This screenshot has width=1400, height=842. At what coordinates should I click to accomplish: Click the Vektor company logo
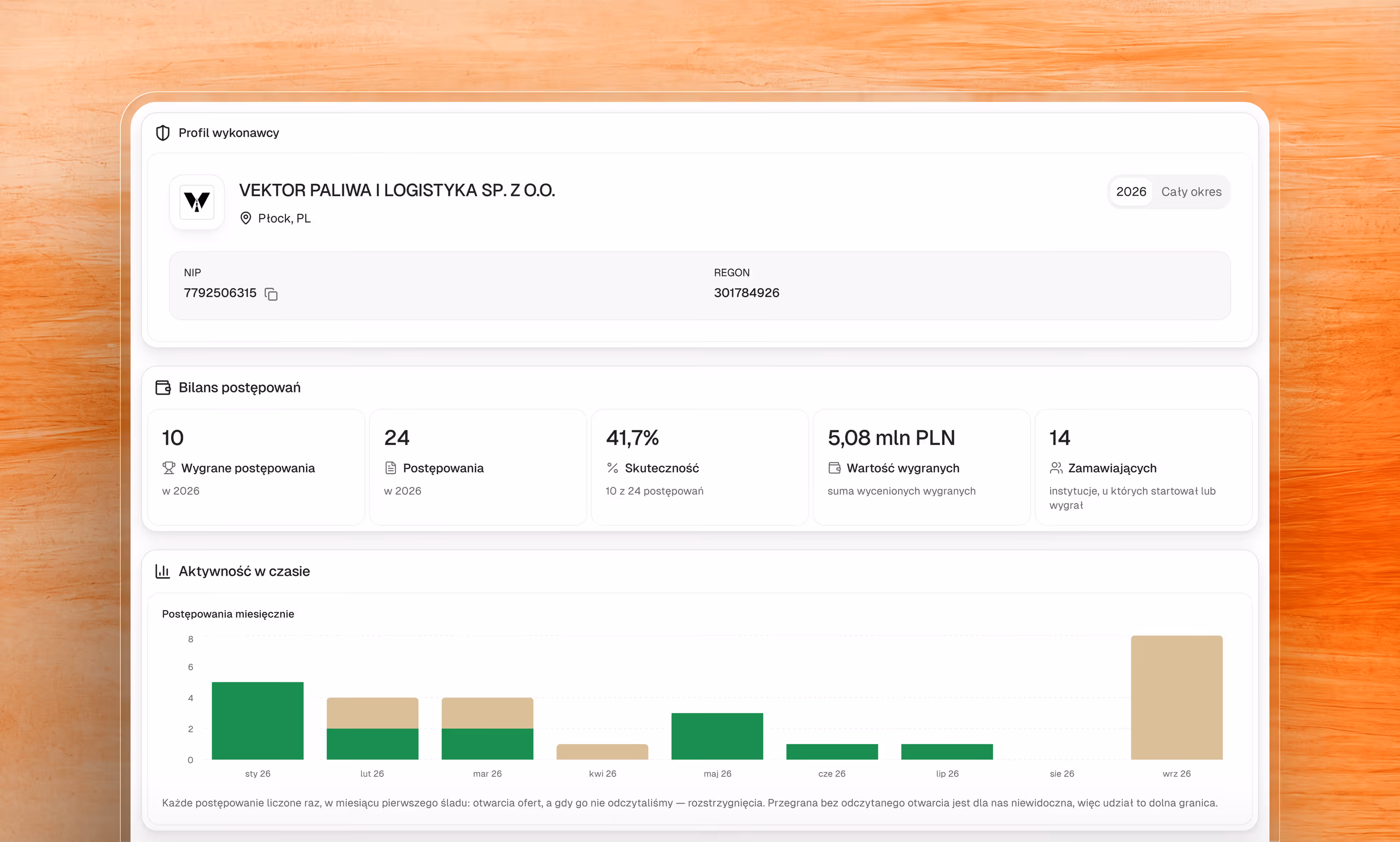pyautogui.click(x=197, y=202)
